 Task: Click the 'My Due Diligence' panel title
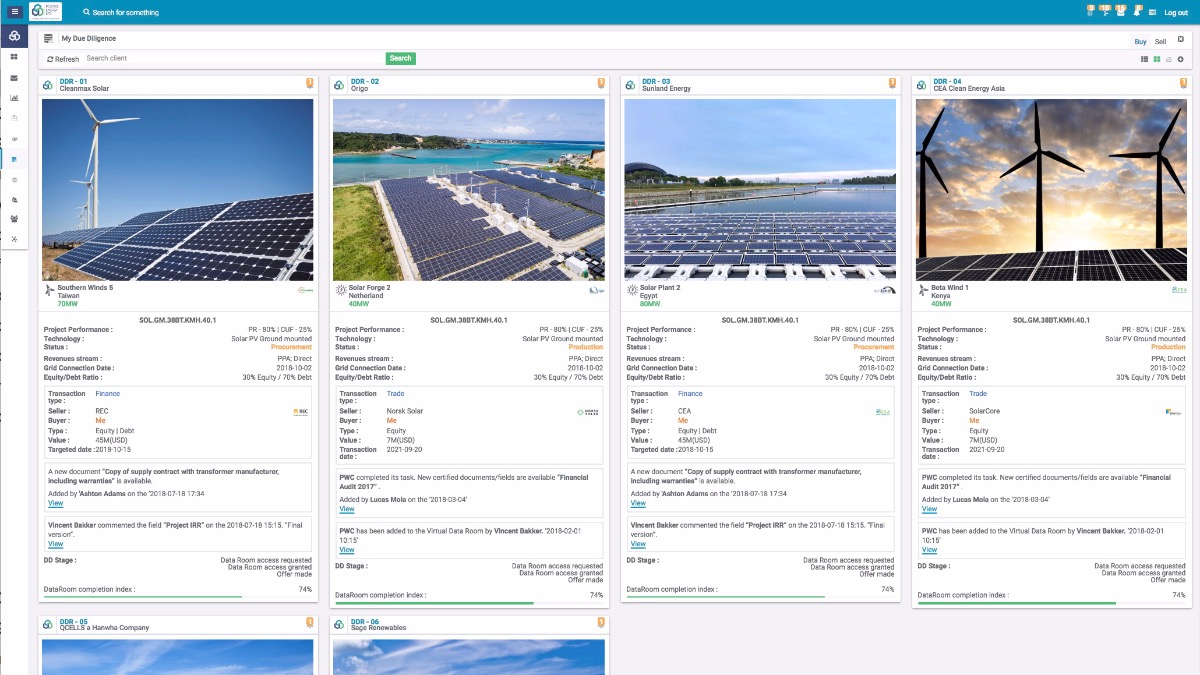[x=89, y=39]
